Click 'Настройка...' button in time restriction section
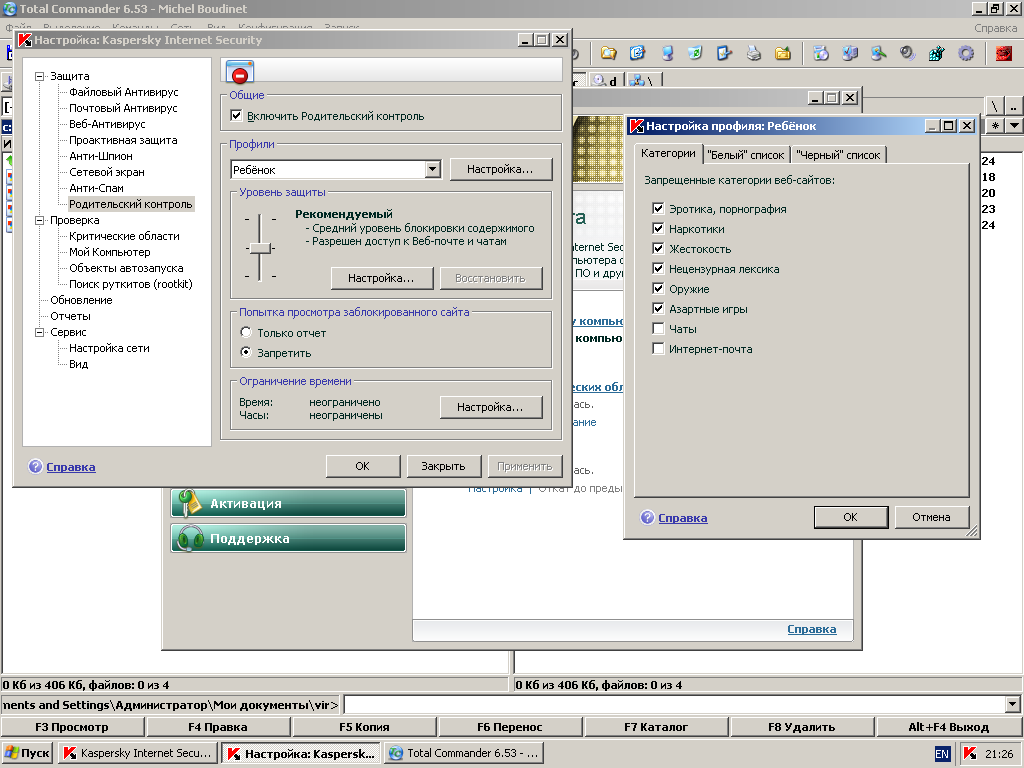 point(490,407)
